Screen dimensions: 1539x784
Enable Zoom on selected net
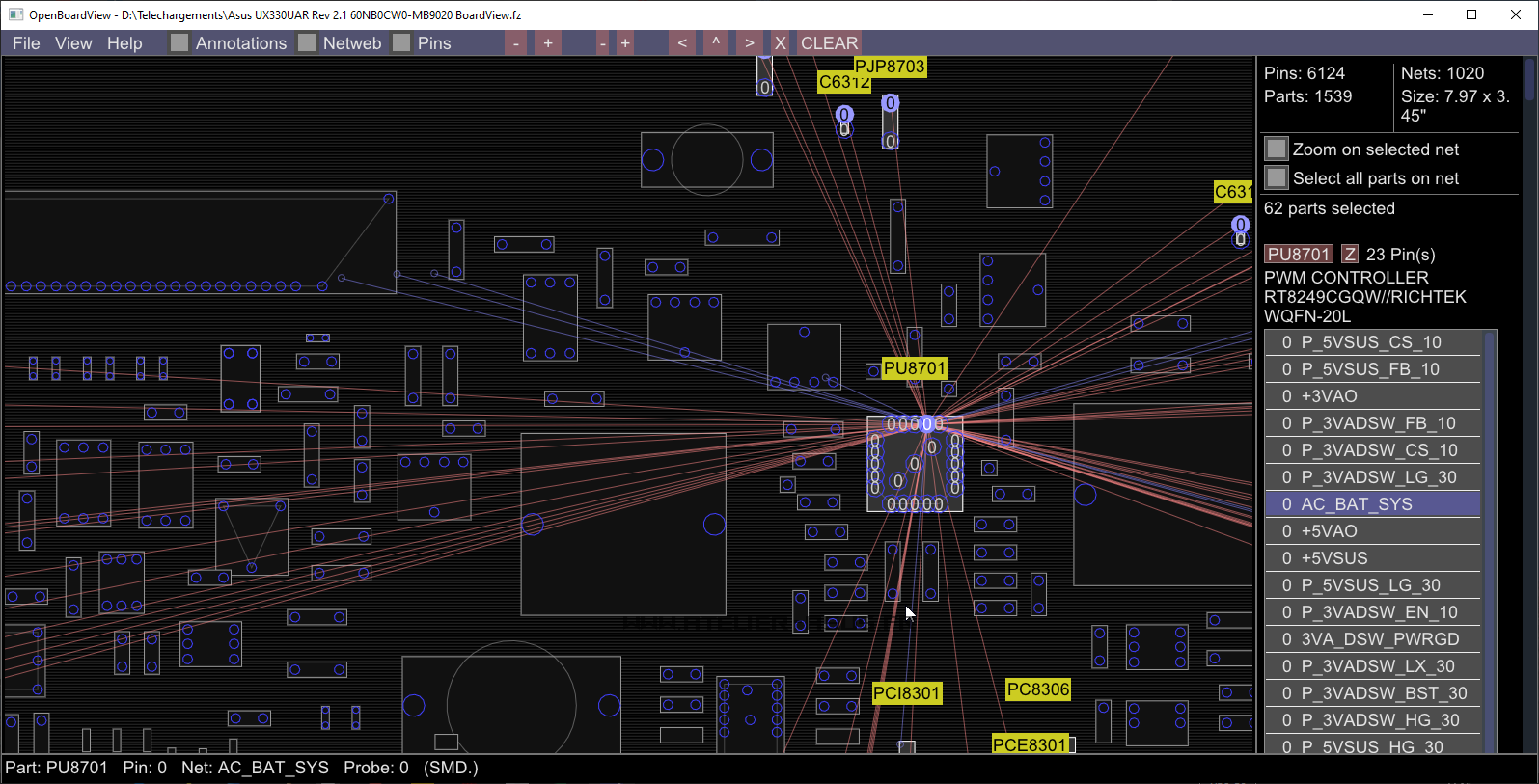pos(1277,149)
